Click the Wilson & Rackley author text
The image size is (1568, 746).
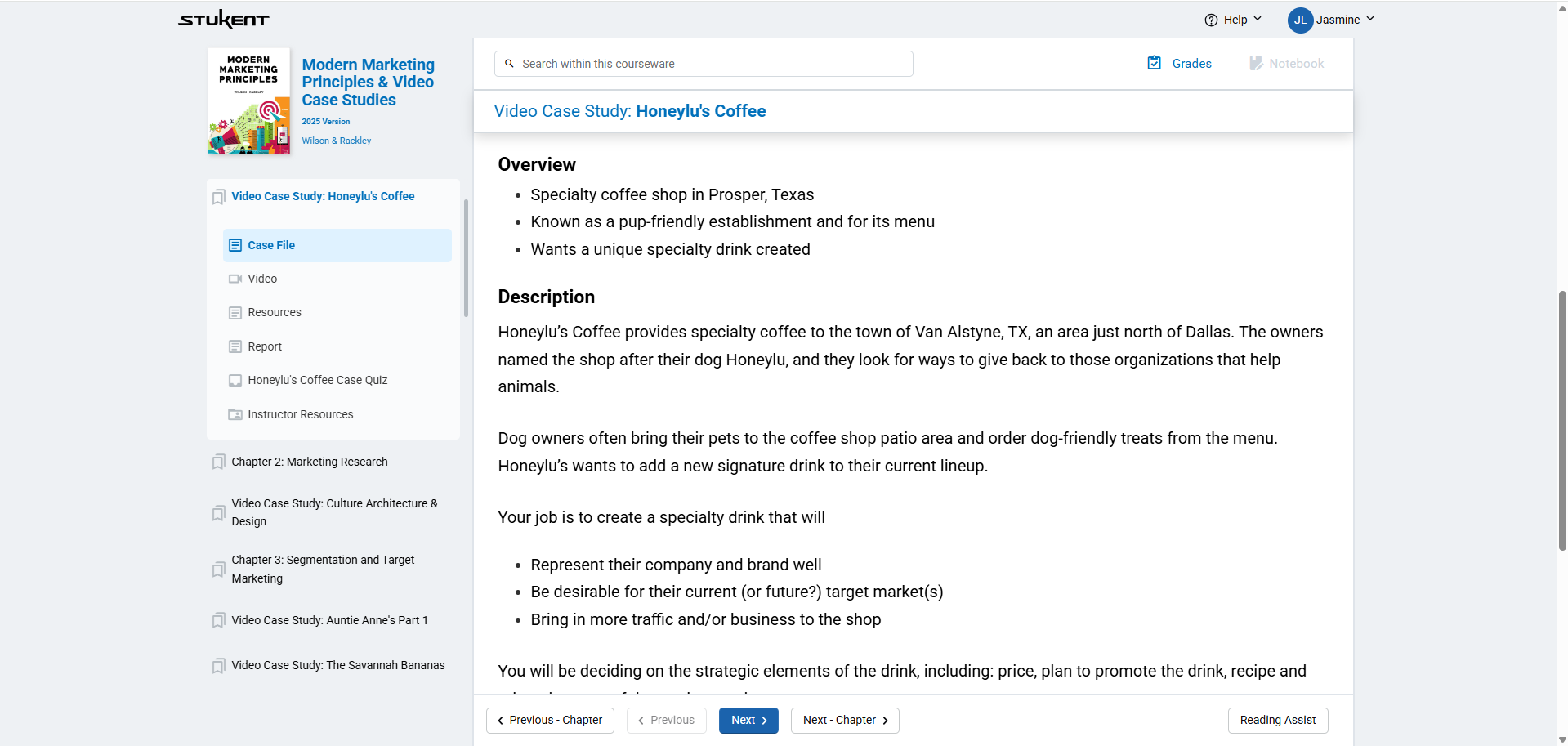click(x=337, y=141)
